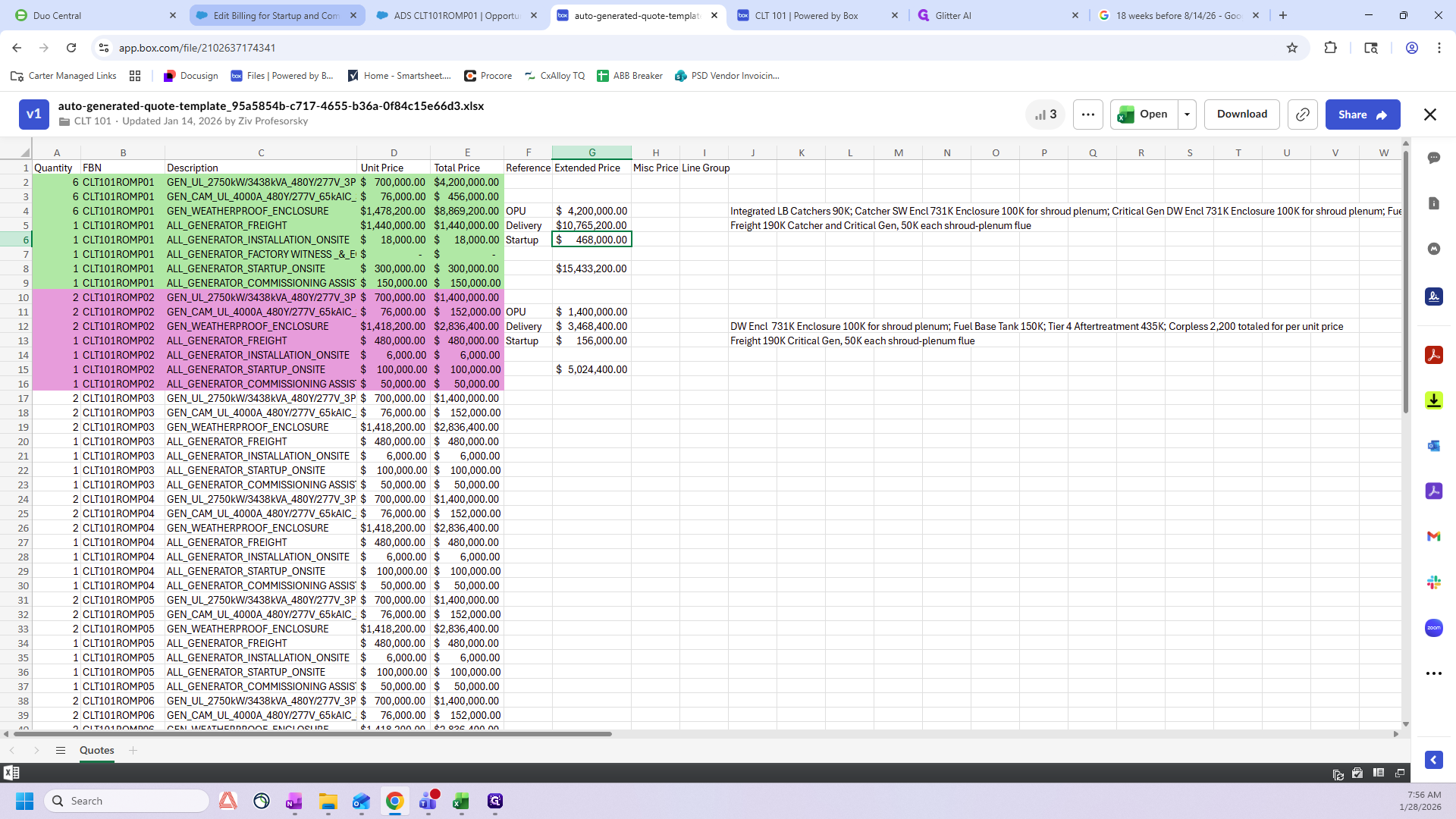Click the horizontal scrollbar of the spreadsheet

[x=312, y=734]
